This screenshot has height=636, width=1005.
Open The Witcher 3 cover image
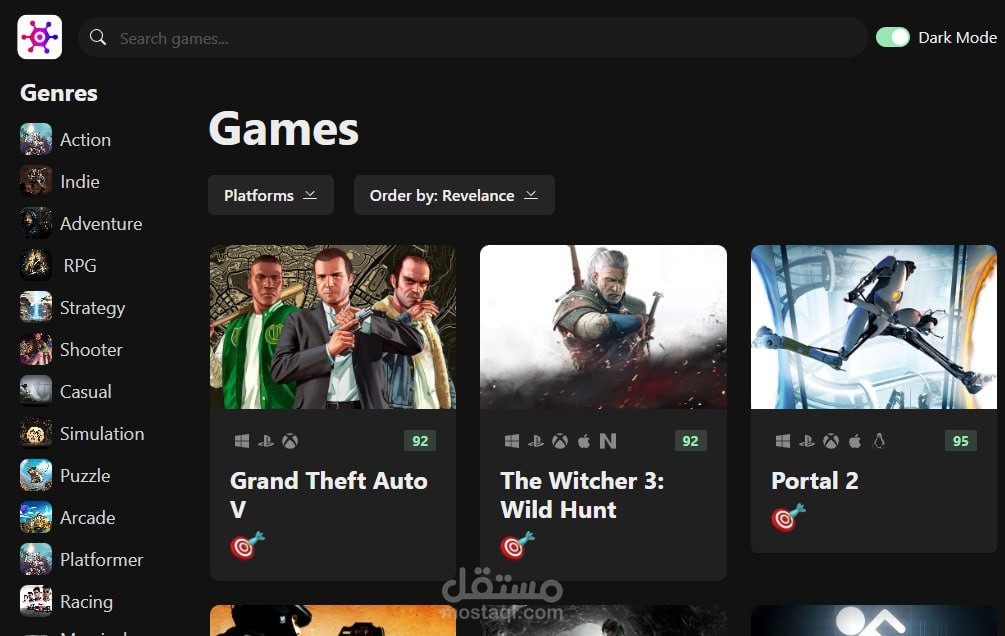point(603,327)
